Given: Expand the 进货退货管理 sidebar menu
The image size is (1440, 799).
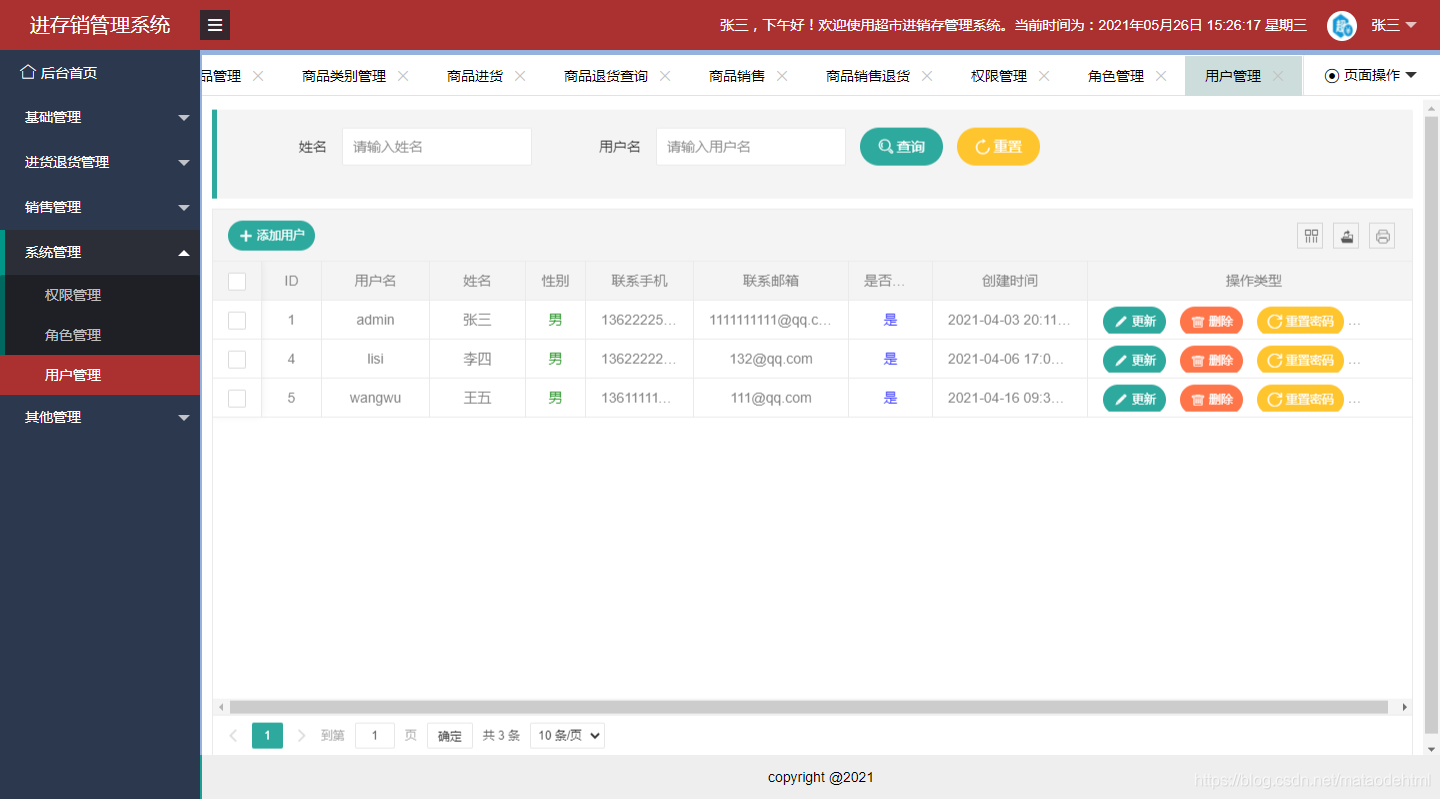Looking at the screenshot, I should 100,162.
